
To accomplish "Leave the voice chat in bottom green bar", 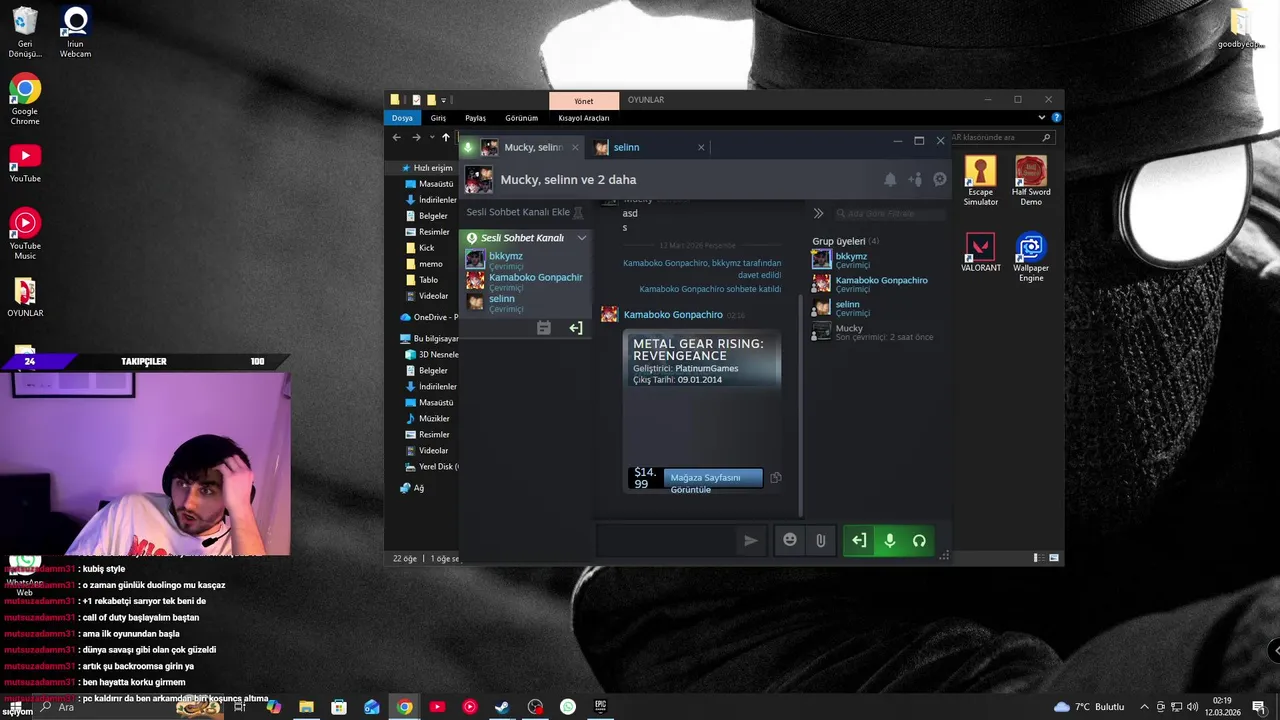I will tap(859, 541).
